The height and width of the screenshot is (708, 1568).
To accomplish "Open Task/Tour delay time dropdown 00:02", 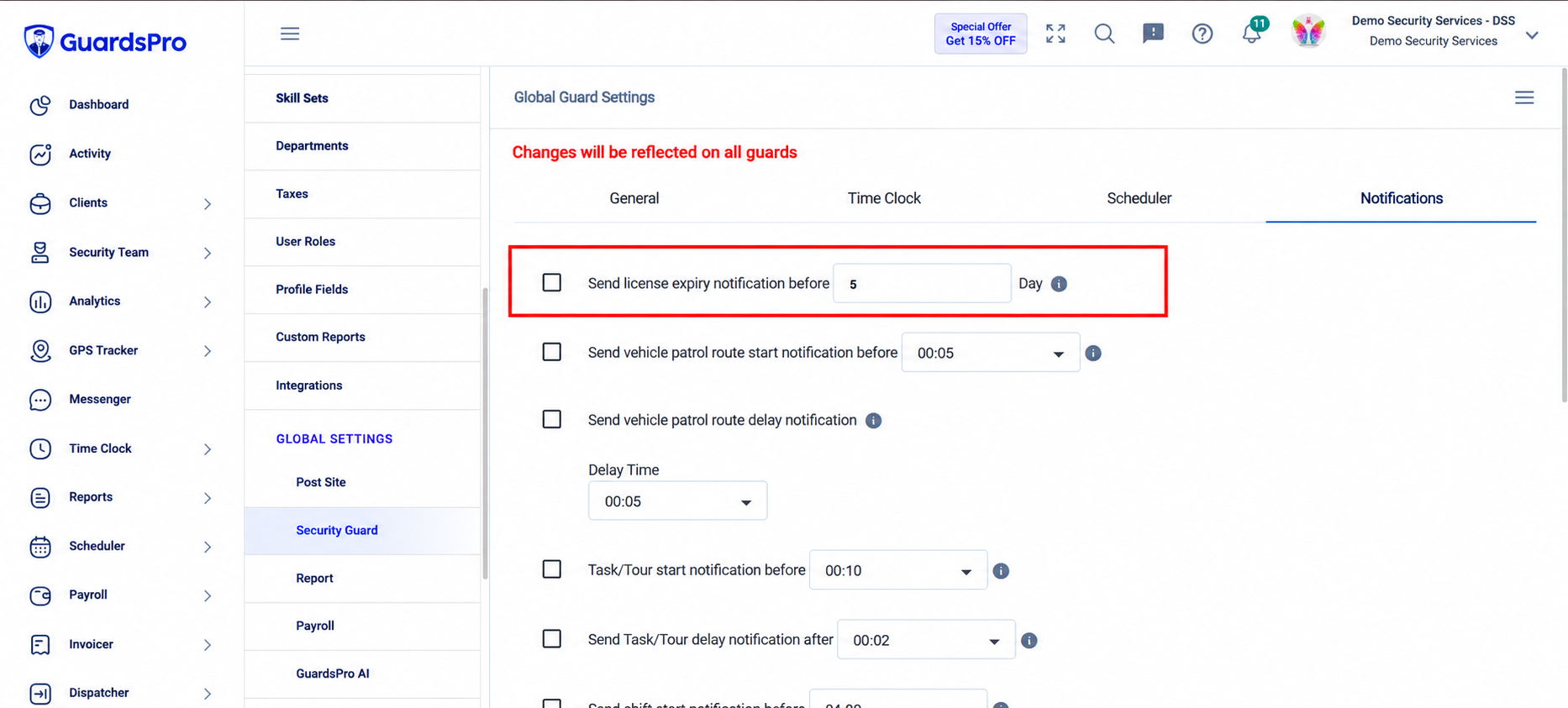I will click(926, 640).
